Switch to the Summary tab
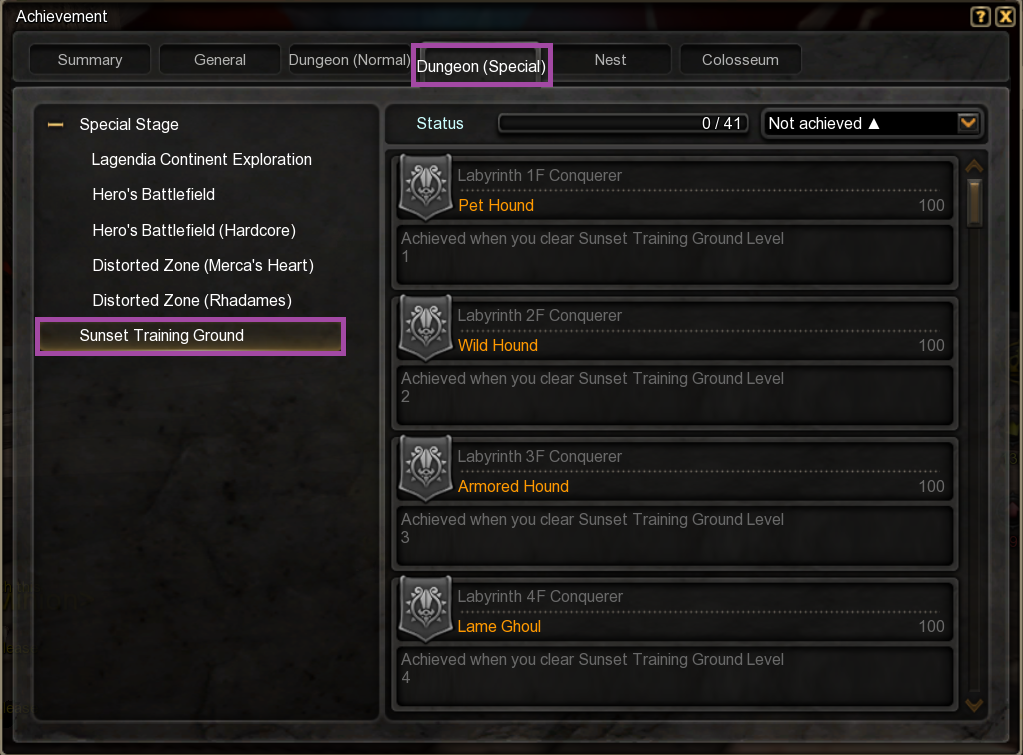 click(x=90, y=60)
